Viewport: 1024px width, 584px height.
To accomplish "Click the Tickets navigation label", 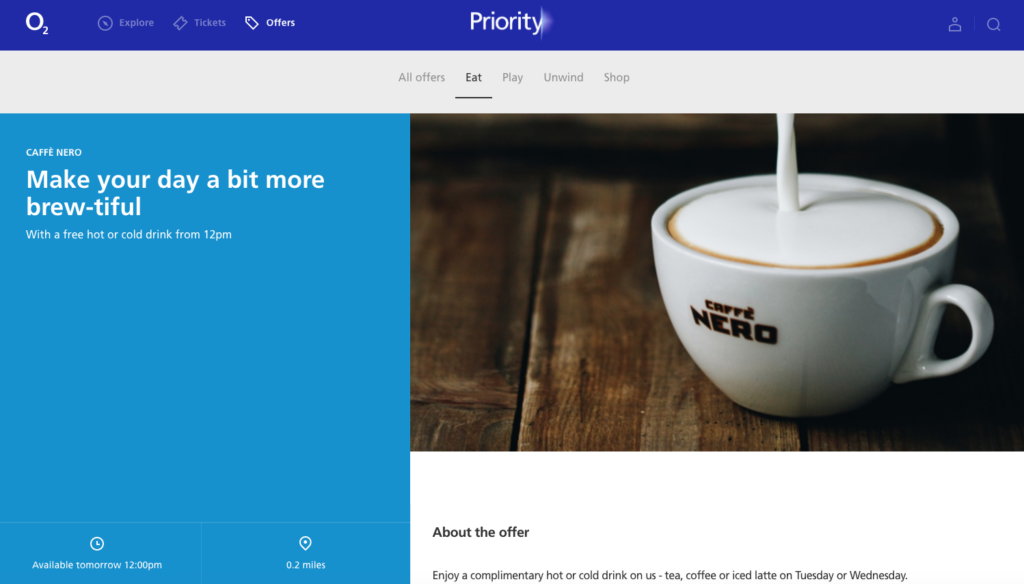I will [210, 23].
